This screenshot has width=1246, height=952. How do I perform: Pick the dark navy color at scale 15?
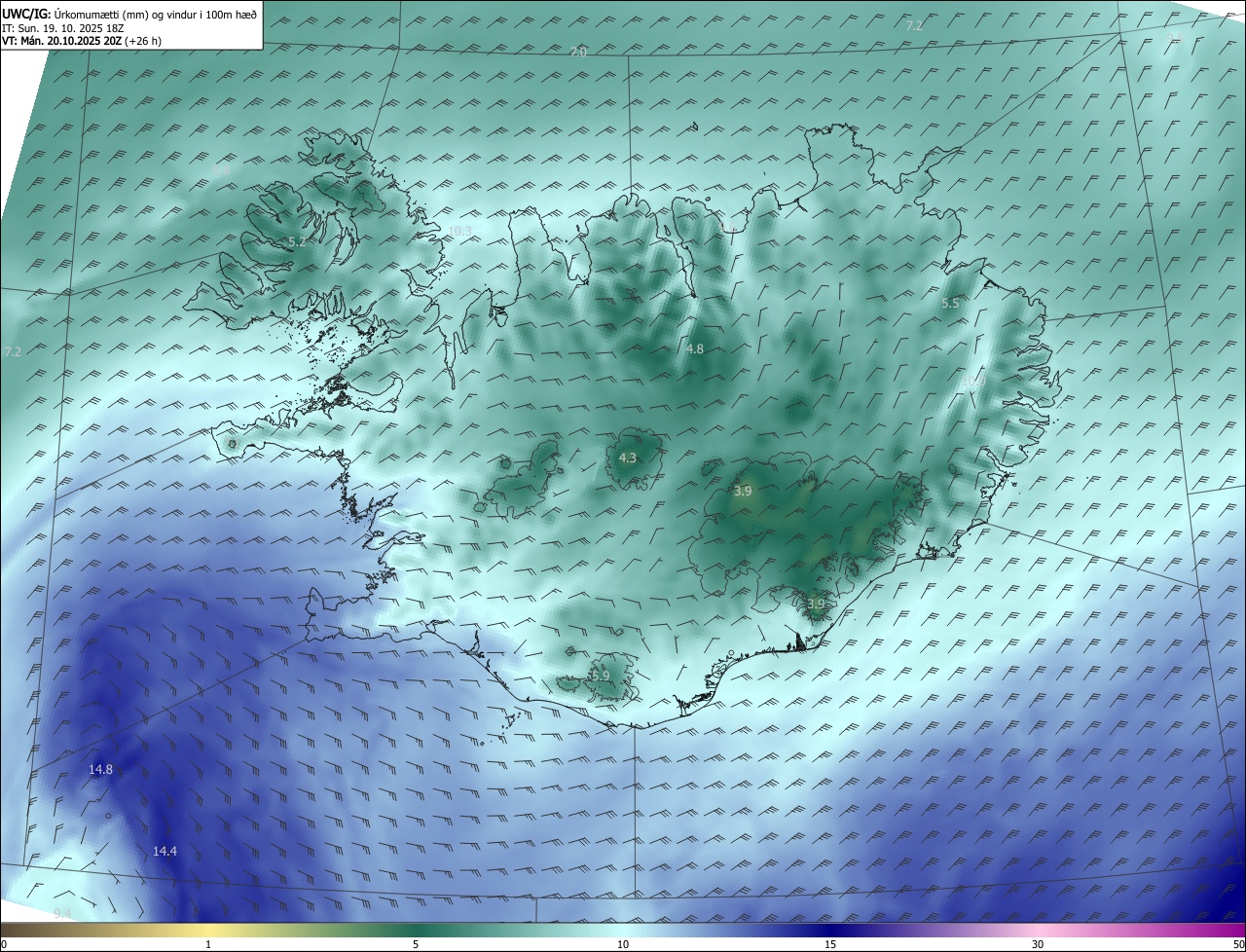click(830, 930)
